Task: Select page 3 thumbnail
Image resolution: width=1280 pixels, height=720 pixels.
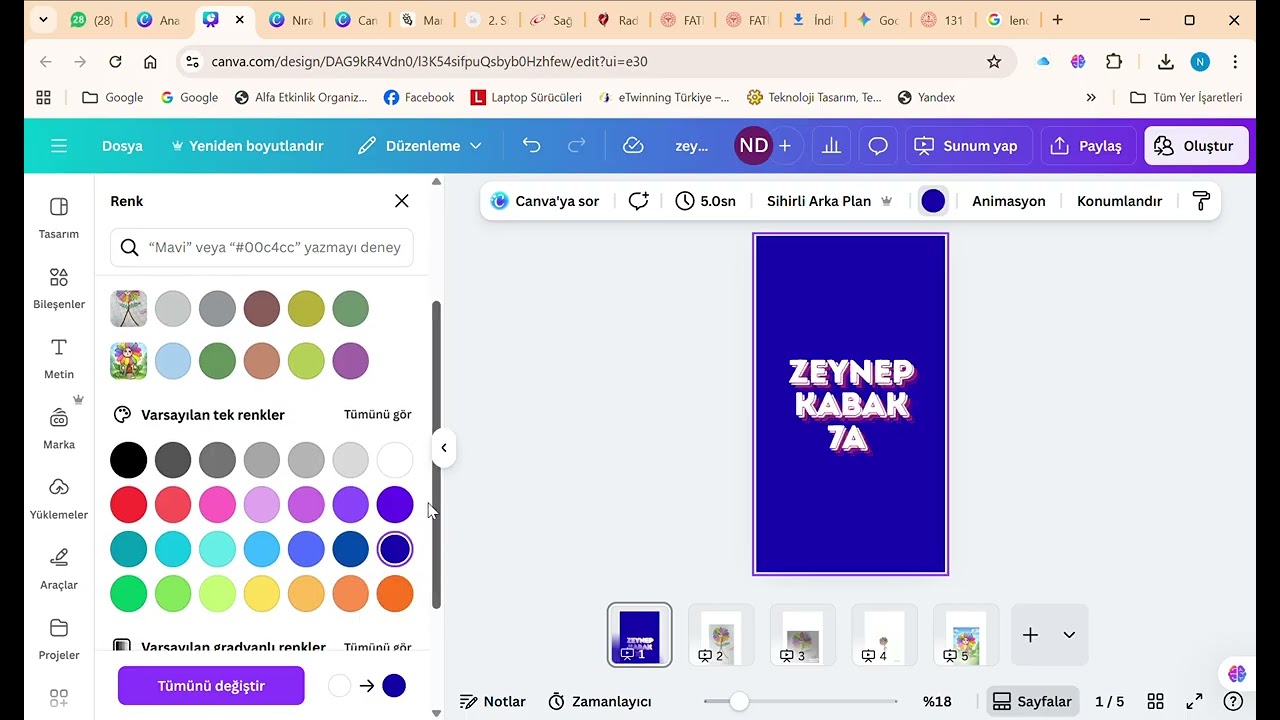Action: click(x=803, y=635)
